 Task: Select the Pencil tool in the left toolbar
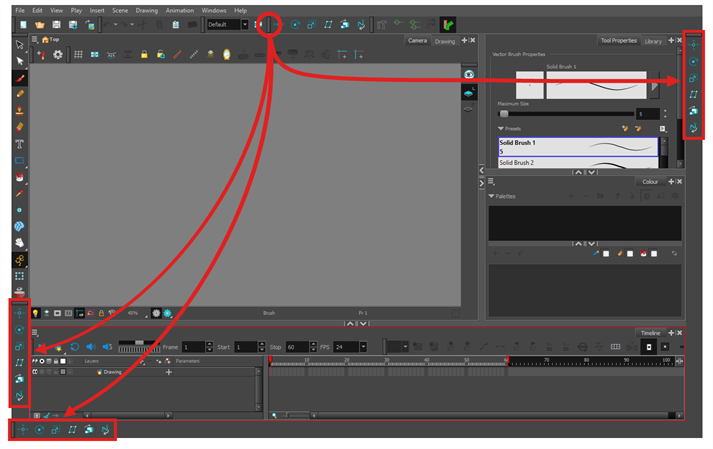tap(19, 93)
